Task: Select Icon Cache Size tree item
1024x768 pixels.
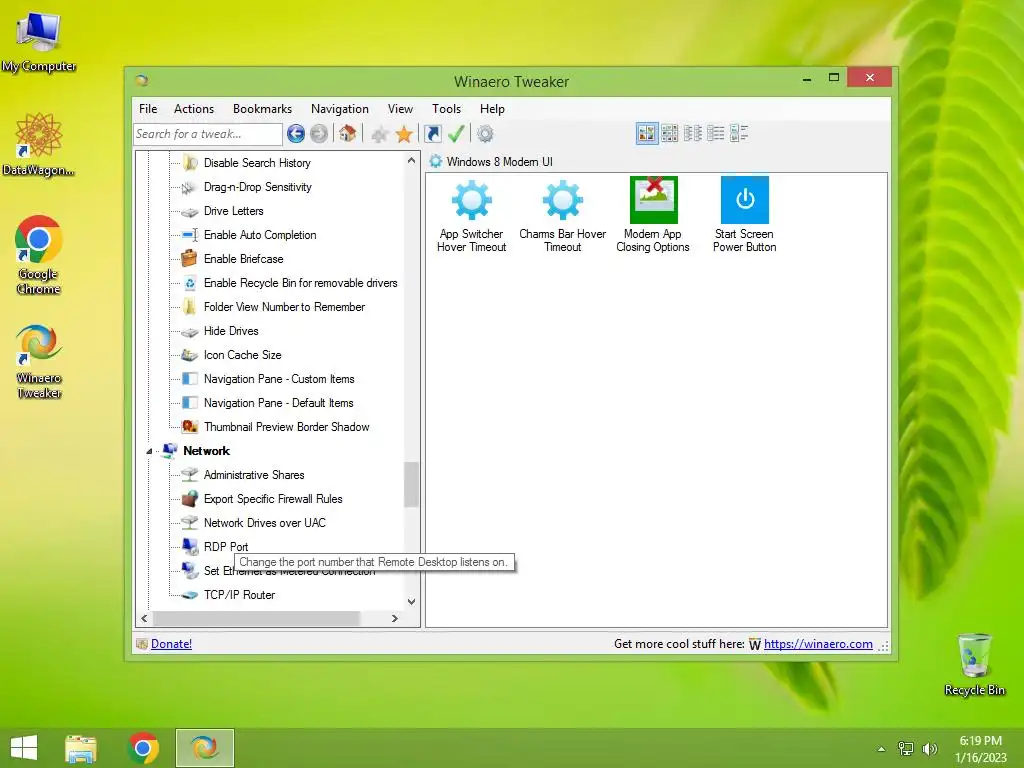Action: 242,355
